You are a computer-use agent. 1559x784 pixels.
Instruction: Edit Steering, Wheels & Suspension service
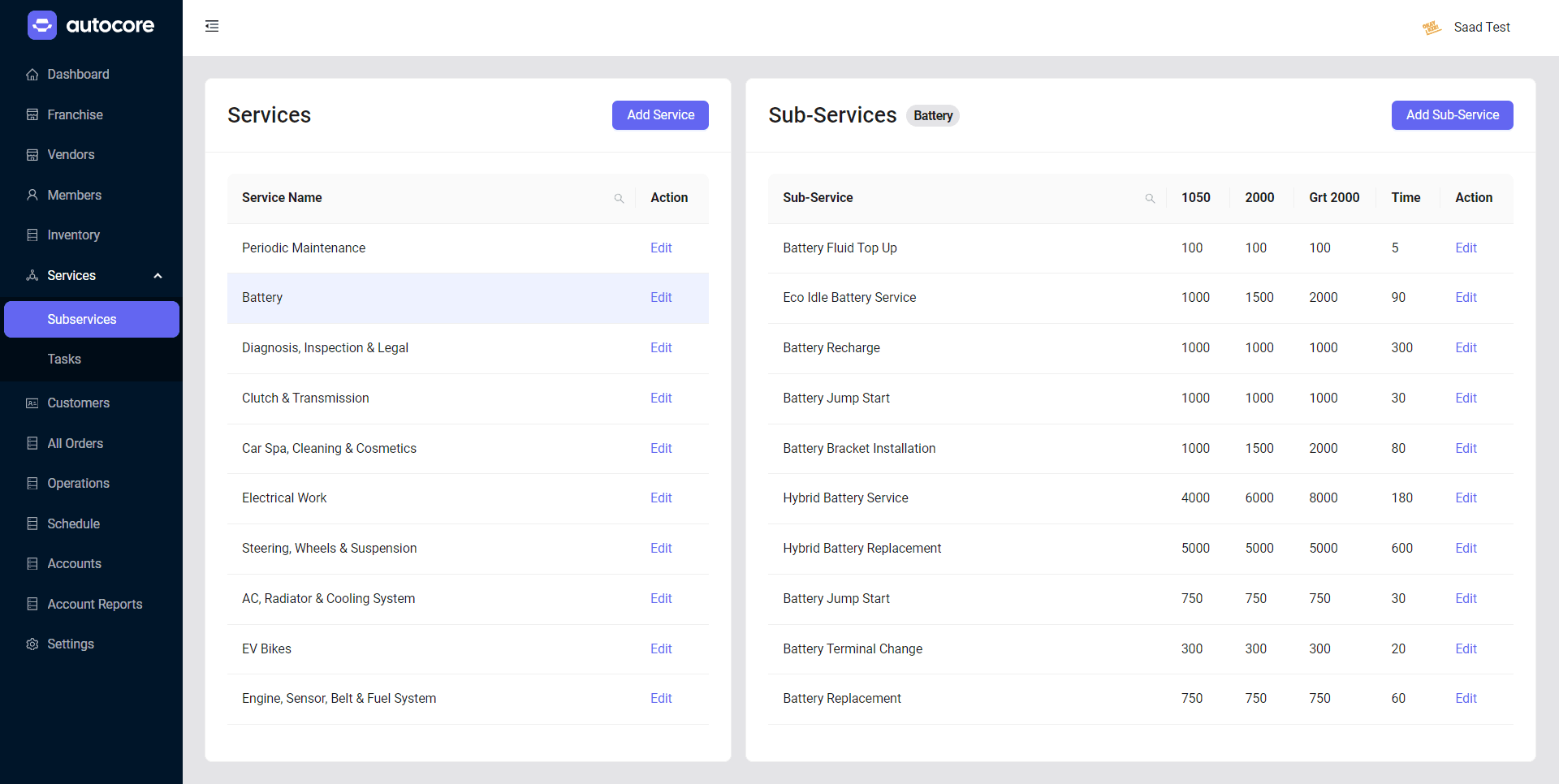tap(661, 548)
